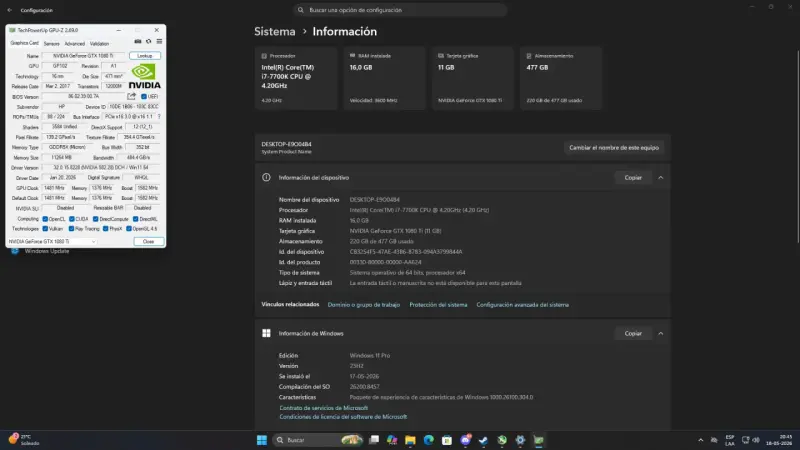The width and height of the screenshot is (800, 450).
Task: Open Microsoft Store from the taskbar
Action: [x=447, y=440]
